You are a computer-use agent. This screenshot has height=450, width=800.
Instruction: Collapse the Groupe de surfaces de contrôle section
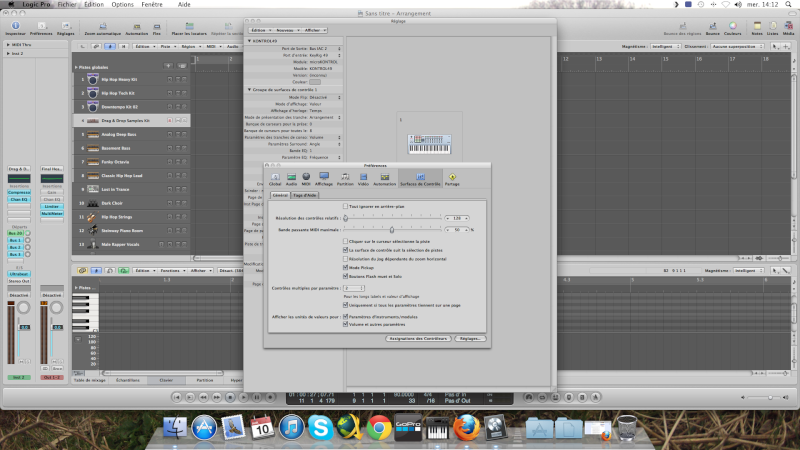(x=249, y=90)
